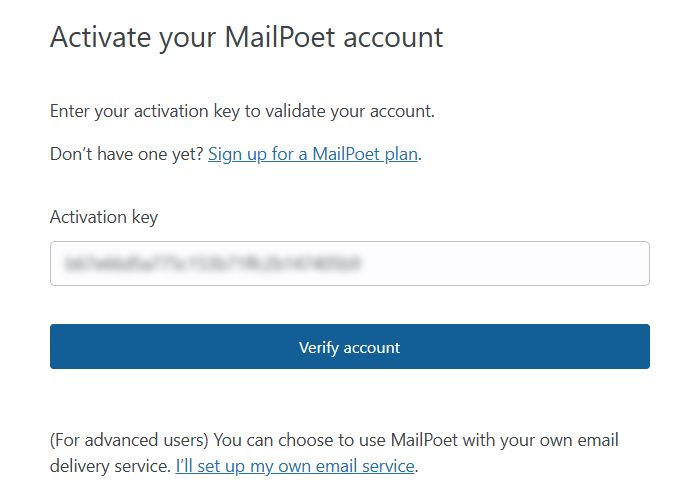Open the "Sign up for a MailPoet plan" link
Image resolution: width=695 pixels, height=487 pixels.
pos(312,154)
